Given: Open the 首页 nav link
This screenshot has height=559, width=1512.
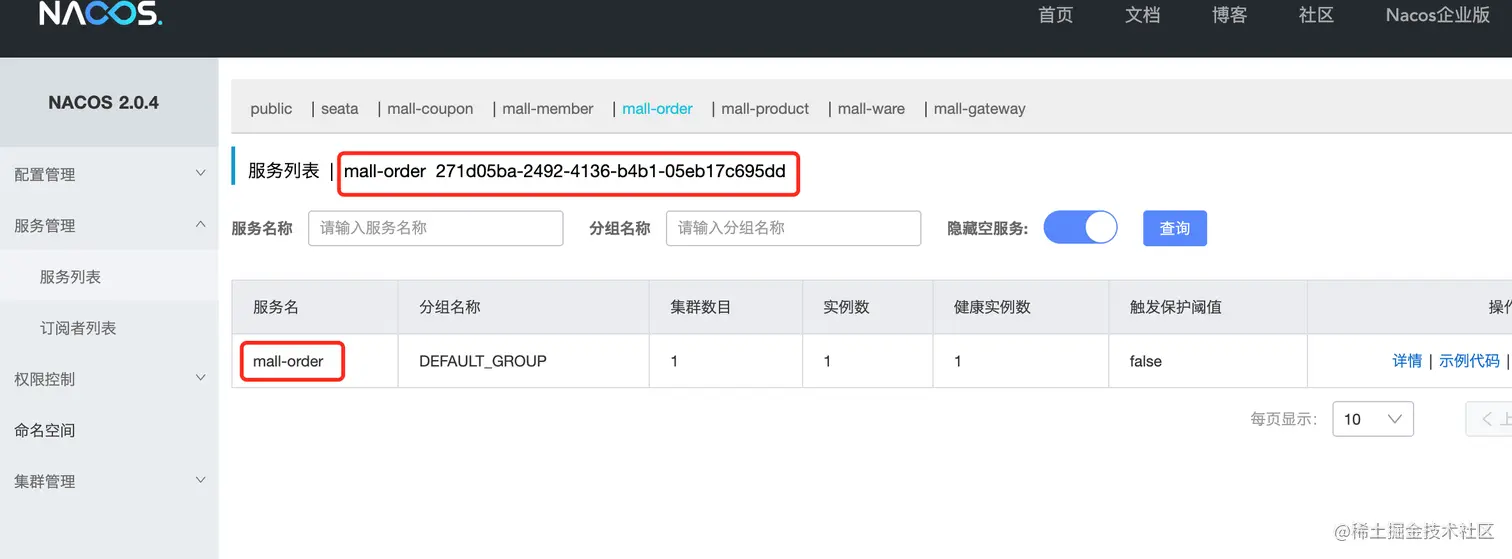Looking at the screenshot, I should point(1055,15).
